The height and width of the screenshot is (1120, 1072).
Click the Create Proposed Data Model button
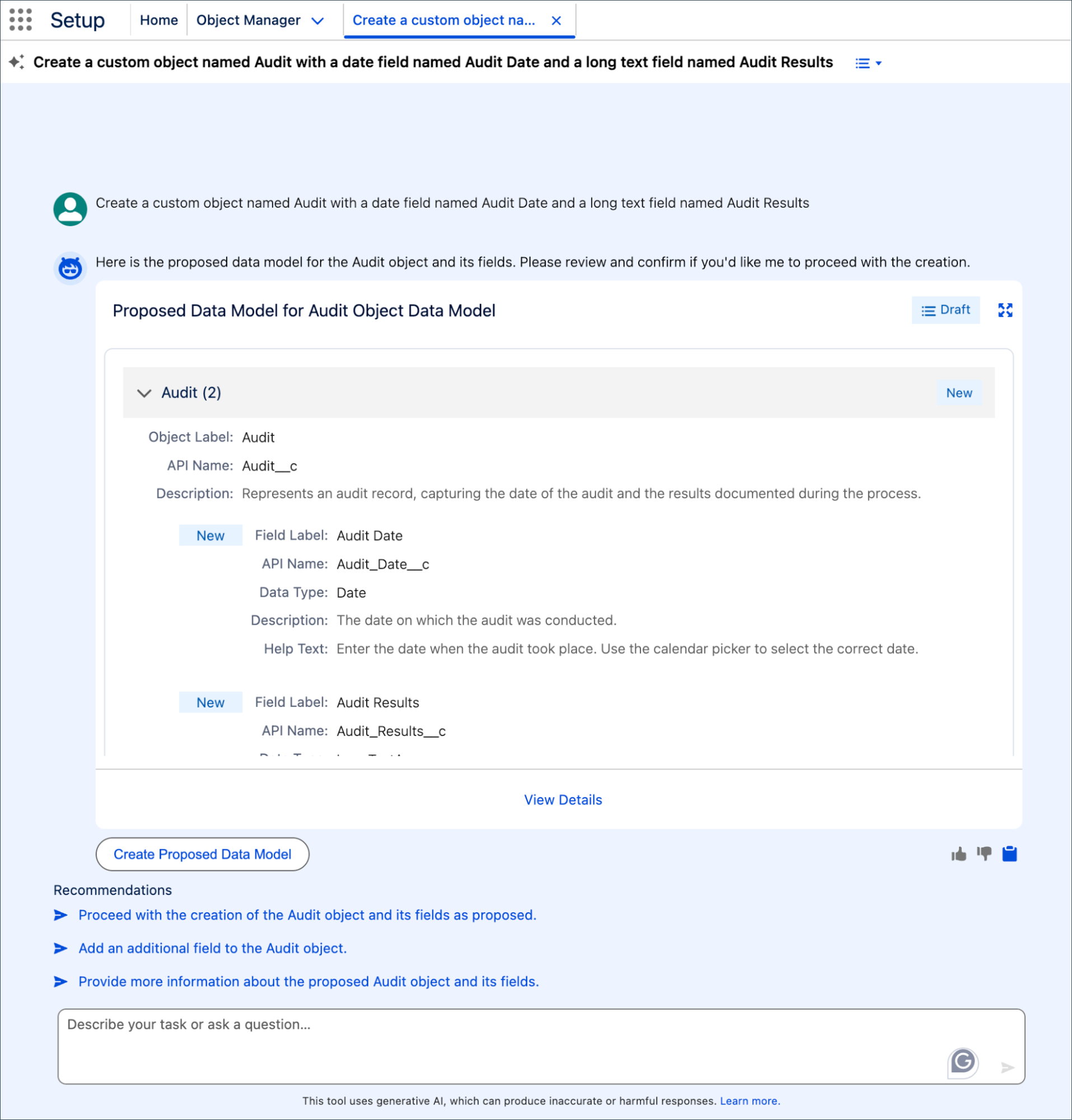(202, 854)
